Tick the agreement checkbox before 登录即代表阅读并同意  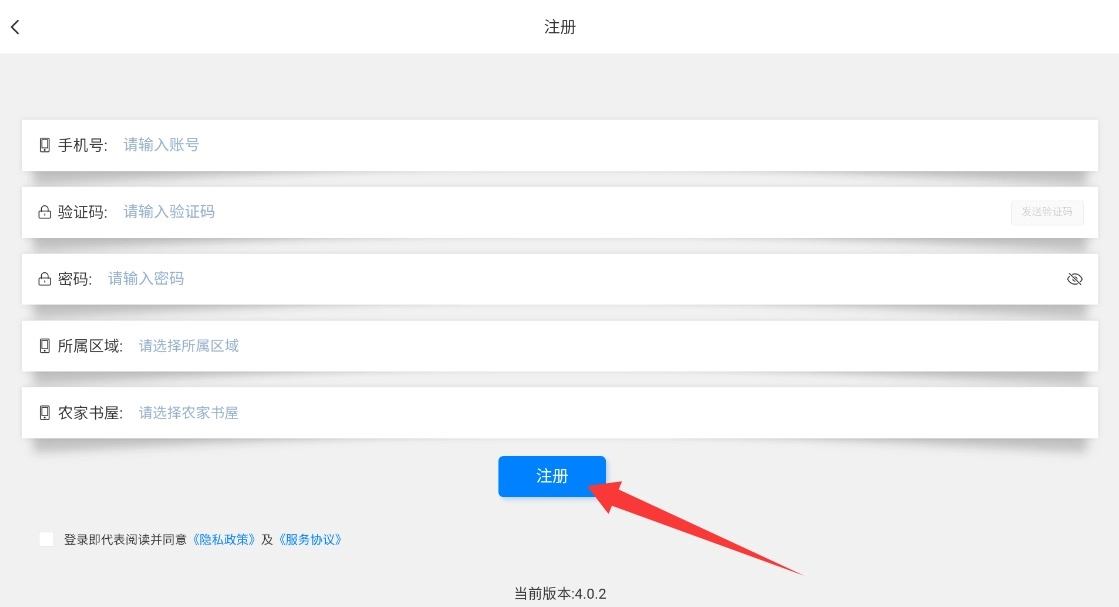pos(47,540)
